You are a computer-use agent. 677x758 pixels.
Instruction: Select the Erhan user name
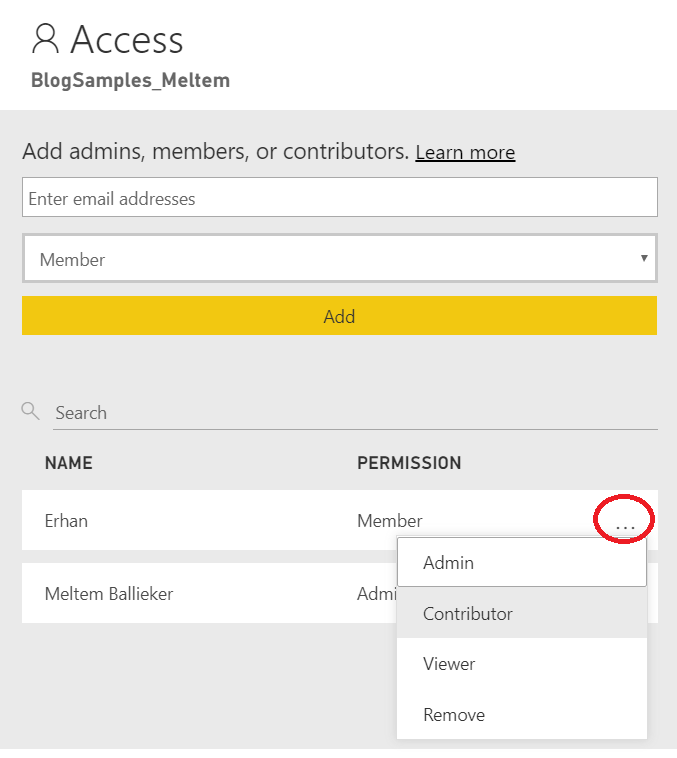pos(66,521)
